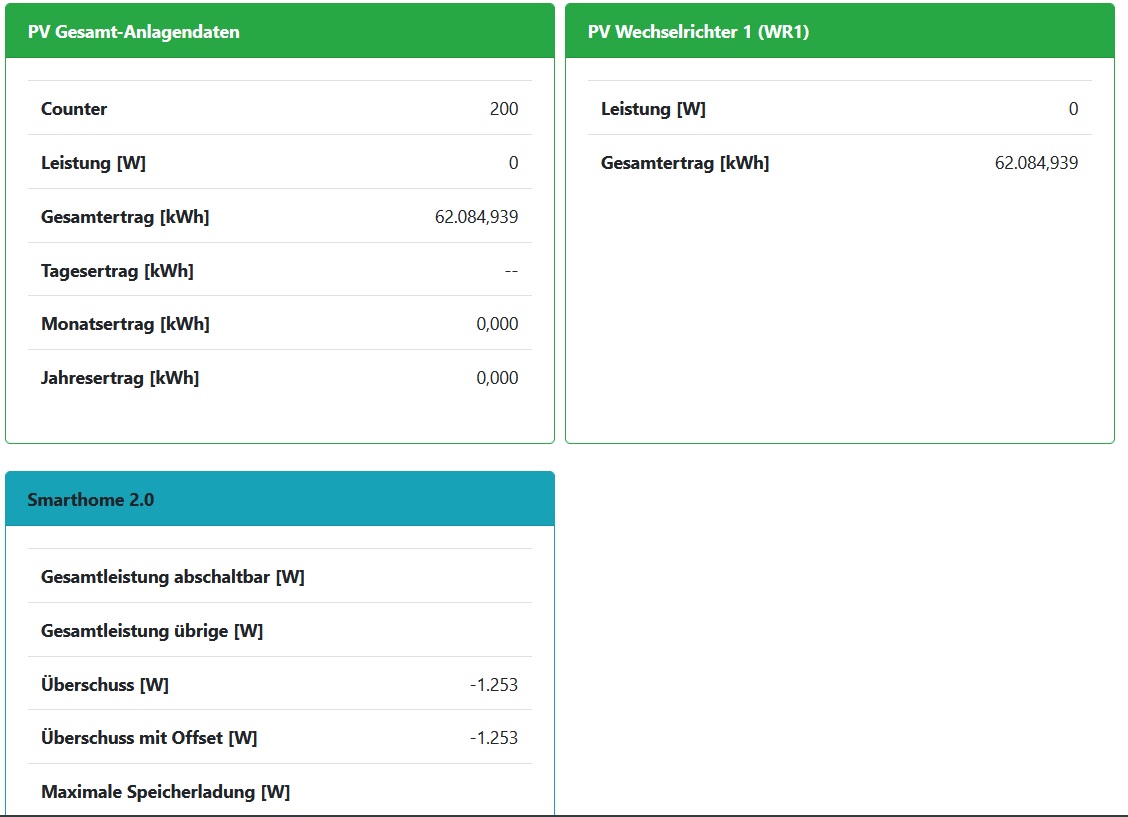The image size is (1128, 817).
Task: Select the Überschuss [W] label
Action: tap(105, 685)
